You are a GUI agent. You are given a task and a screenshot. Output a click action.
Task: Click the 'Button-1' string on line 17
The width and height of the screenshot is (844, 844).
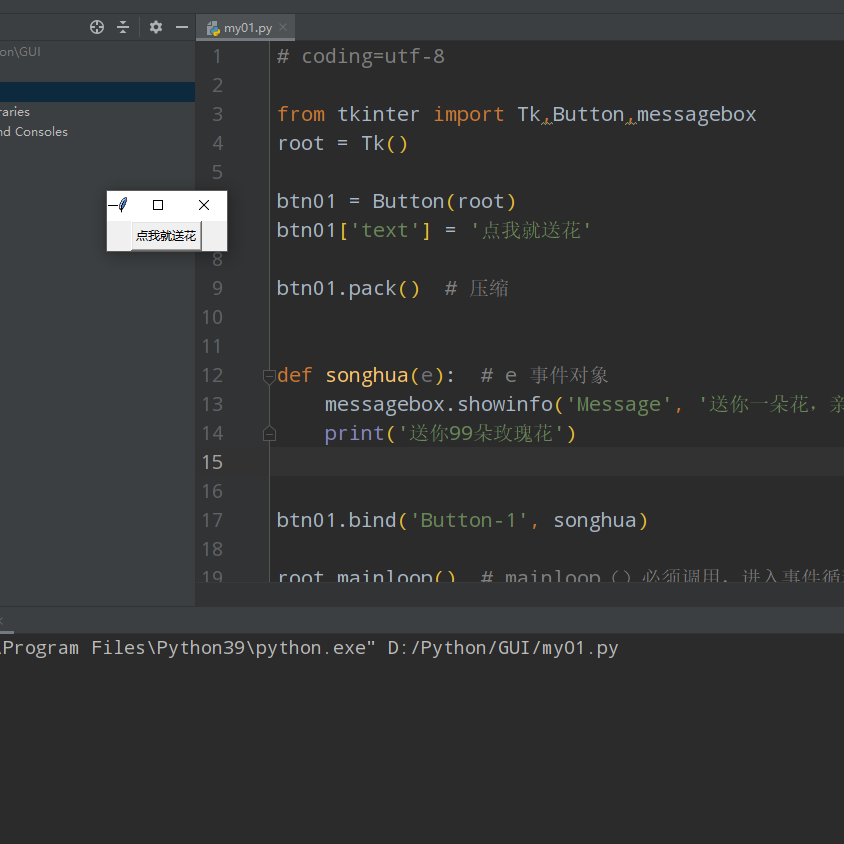(468, 521)
